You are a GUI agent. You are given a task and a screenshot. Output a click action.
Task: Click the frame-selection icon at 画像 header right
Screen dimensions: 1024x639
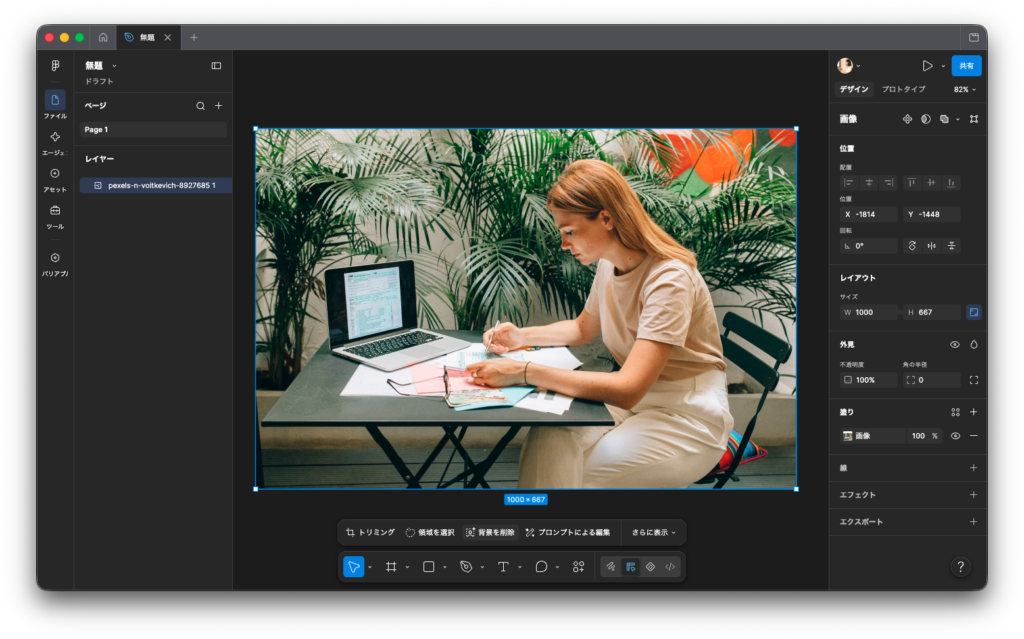974,119
